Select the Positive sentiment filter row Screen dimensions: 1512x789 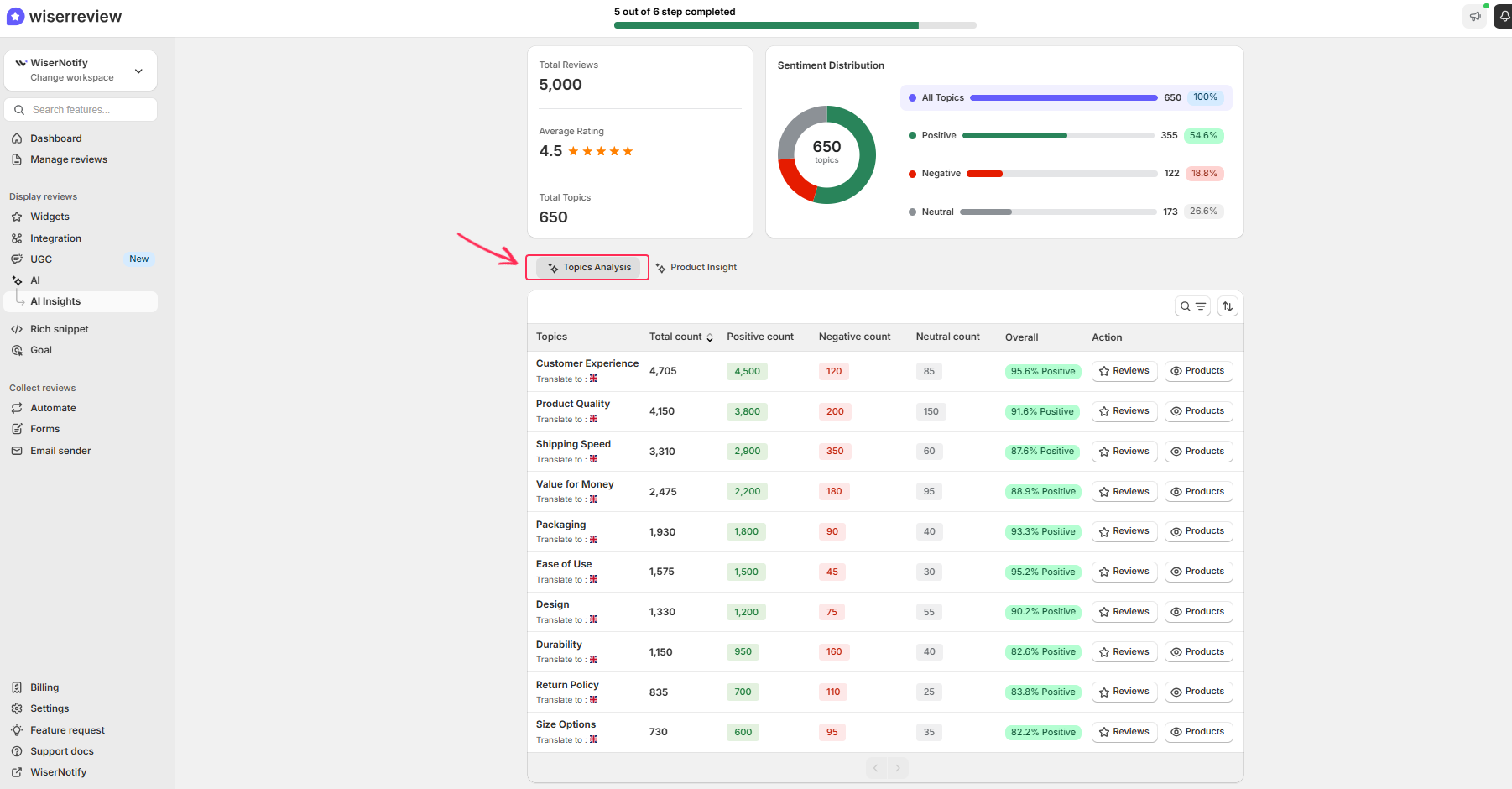pos(1065,136)
